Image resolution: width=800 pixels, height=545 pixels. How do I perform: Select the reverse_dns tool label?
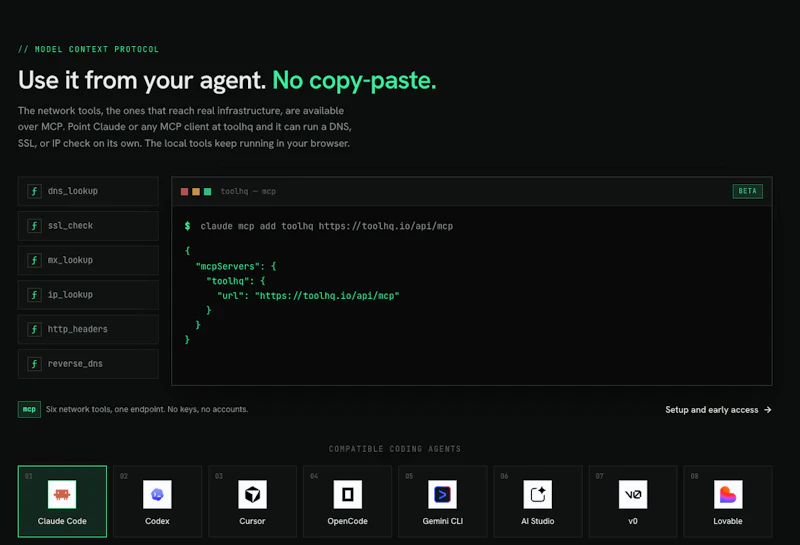[x=75, y=363]
